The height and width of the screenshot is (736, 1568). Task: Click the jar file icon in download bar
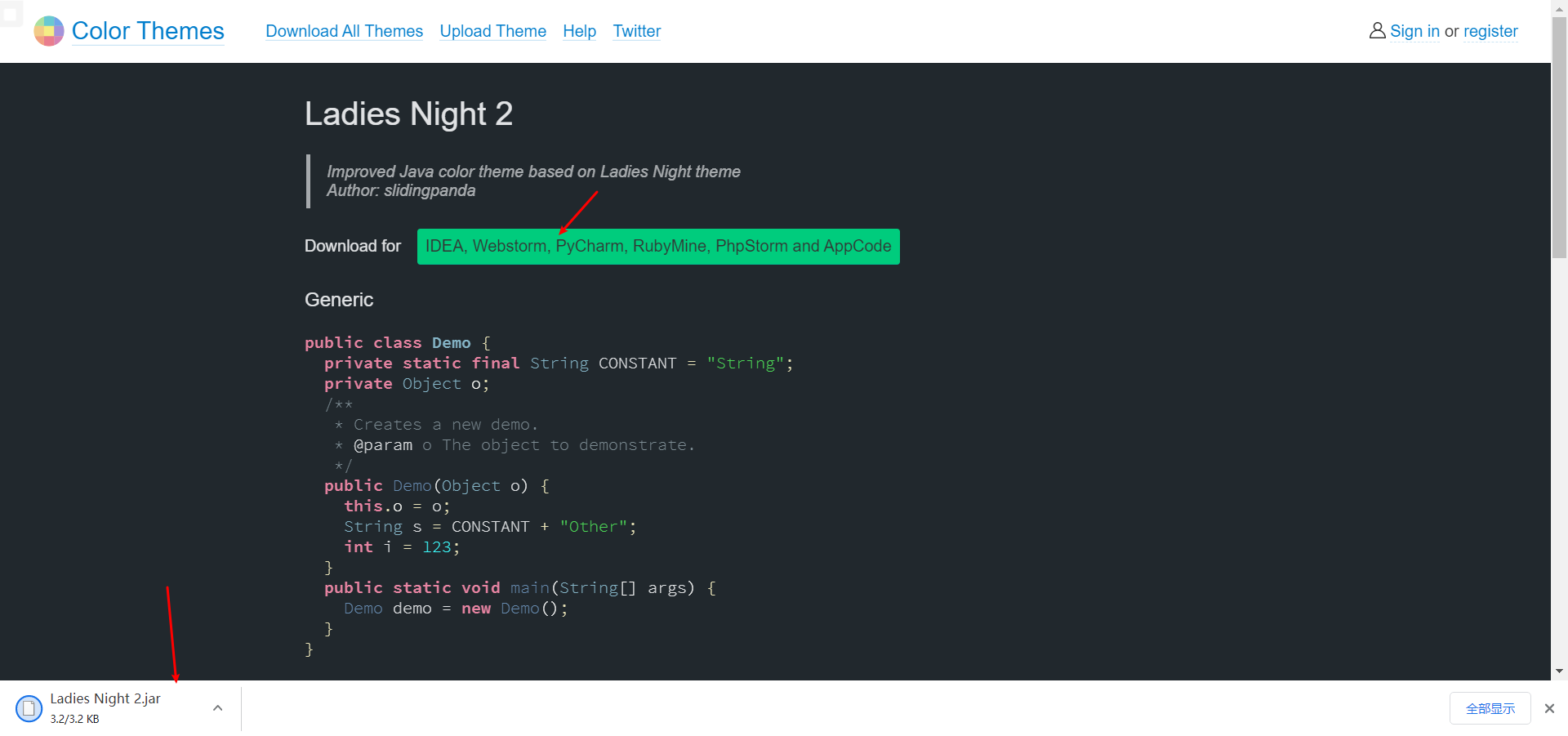[29, 708]
